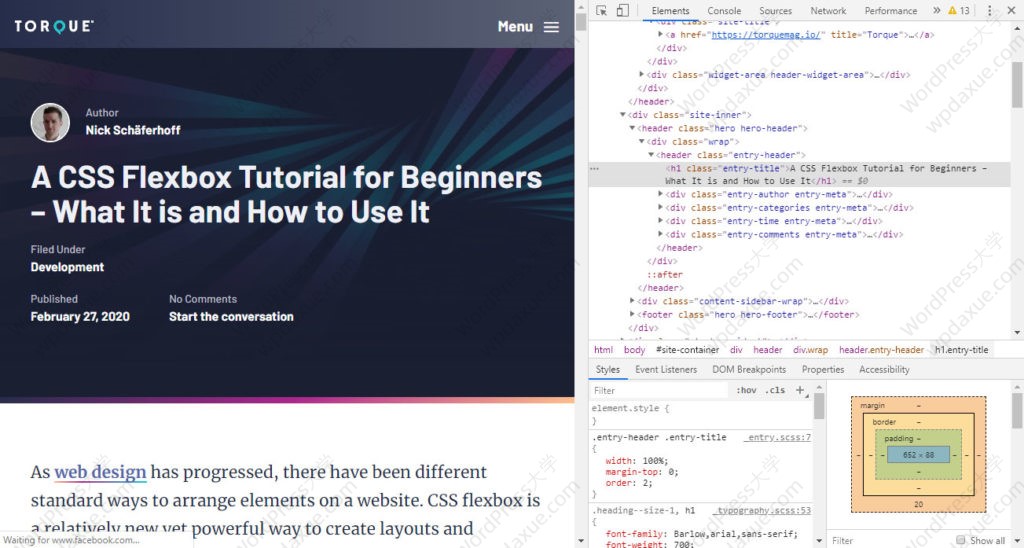Click the margin bottom value 20

point(918,504)
